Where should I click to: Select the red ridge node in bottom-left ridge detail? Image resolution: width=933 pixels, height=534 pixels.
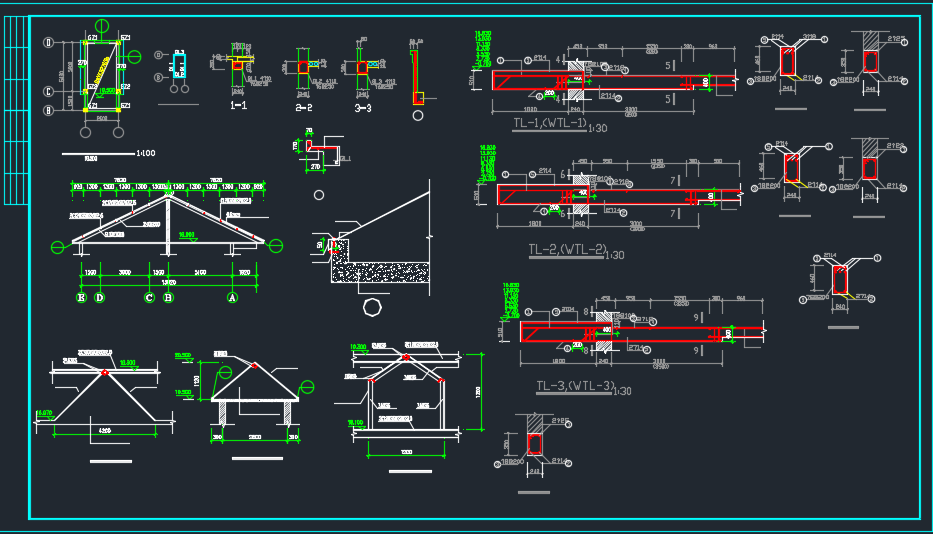[x=105, y=372]
